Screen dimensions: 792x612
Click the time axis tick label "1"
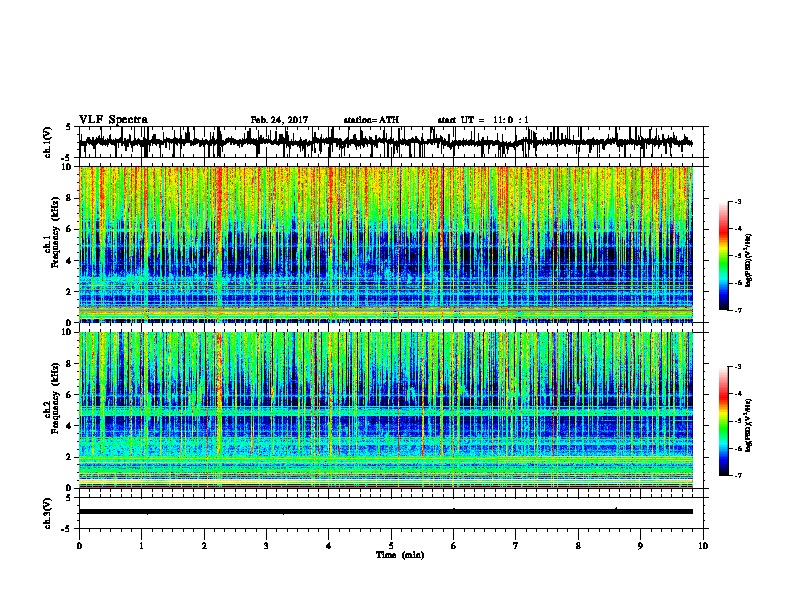pos(141,546)
